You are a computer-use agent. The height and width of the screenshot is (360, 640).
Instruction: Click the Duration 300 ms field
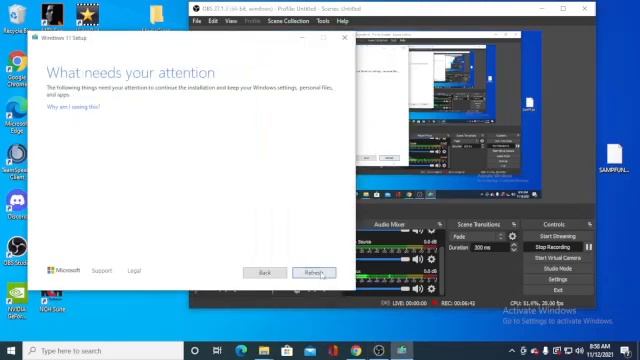click(x=491, y=248)
